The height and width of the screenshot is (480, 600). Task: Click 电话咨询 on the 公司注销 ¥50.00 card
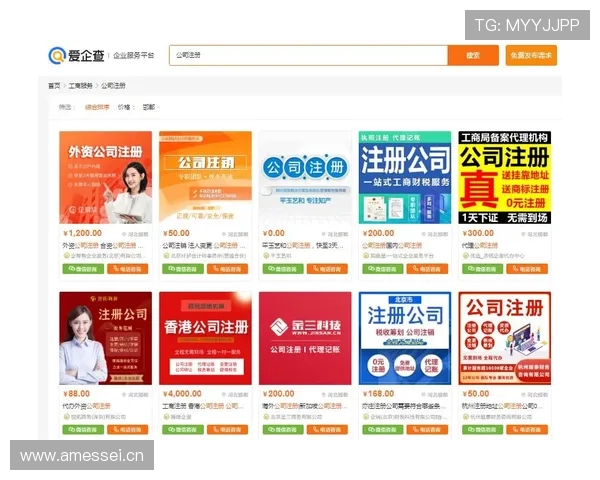pos(228,269)
